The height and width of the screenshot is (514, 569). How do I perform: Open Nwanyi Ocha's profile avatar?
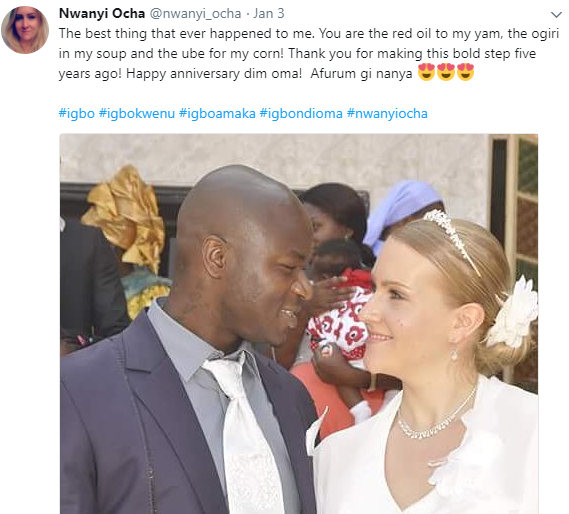pos(25,30)
